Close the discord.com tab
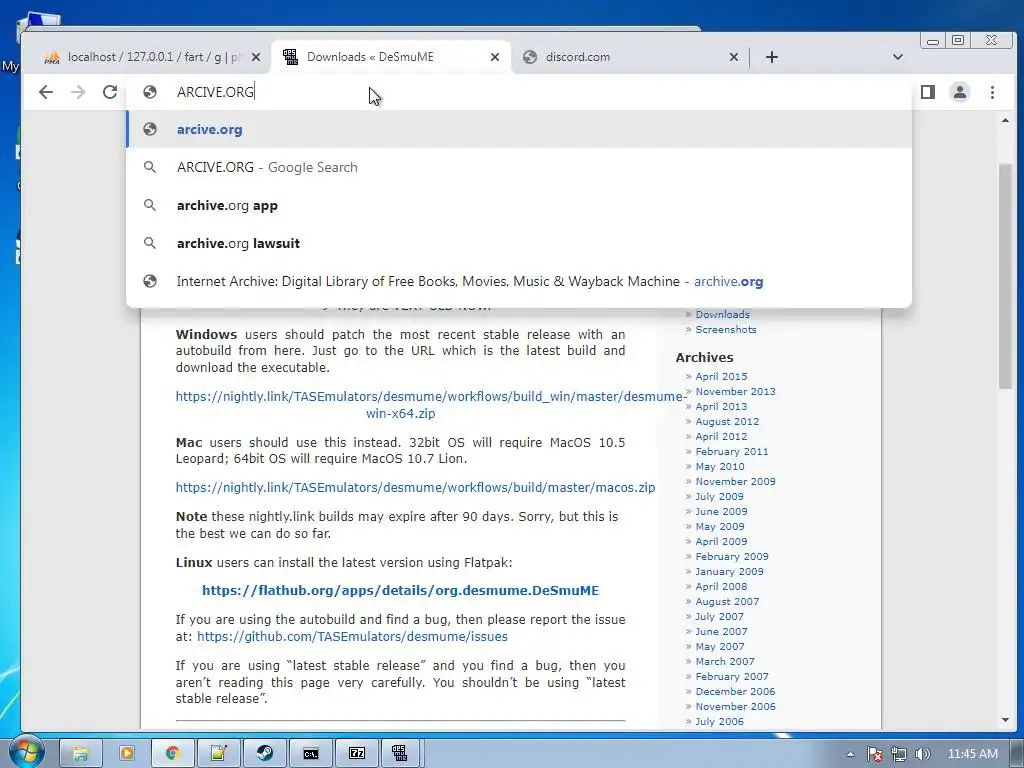 pos(733,57)
